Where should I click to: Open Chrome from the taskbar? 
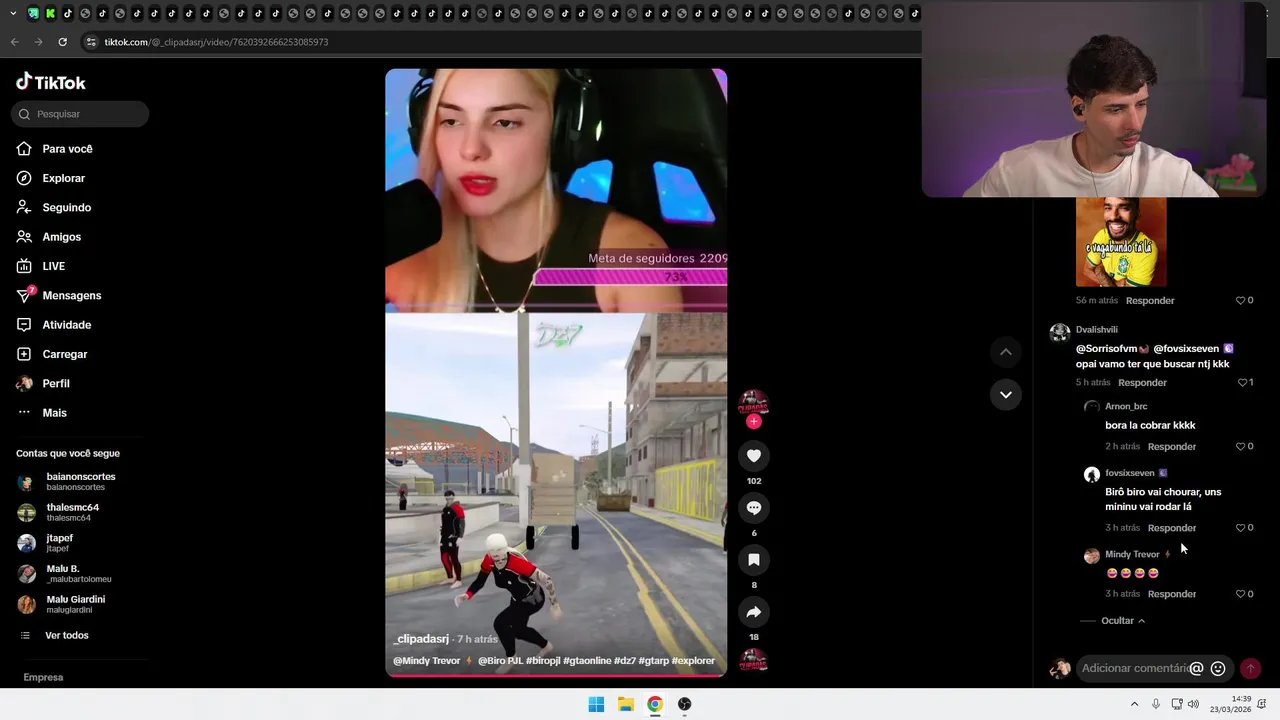(655, 704)
